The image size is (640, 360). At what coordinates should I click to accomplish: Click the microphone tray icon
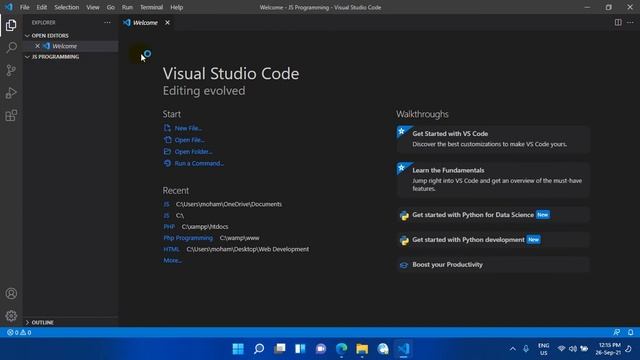pyautogui.click(x=526, y=349)
